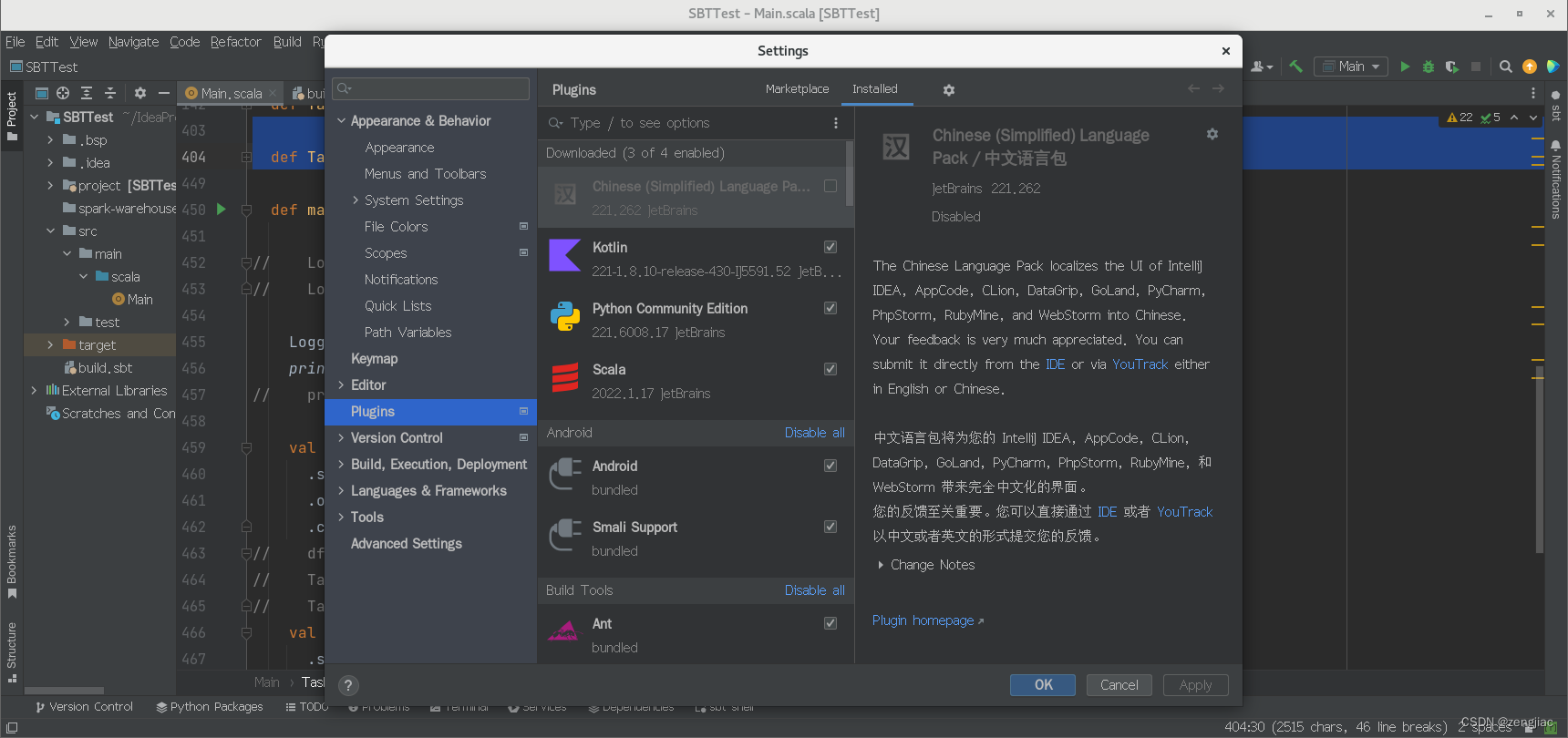Go back with the left arrow in Settings
The height and width of the screenshot is (738, 1568).
pyautogui.click(x=1193, y=88)
